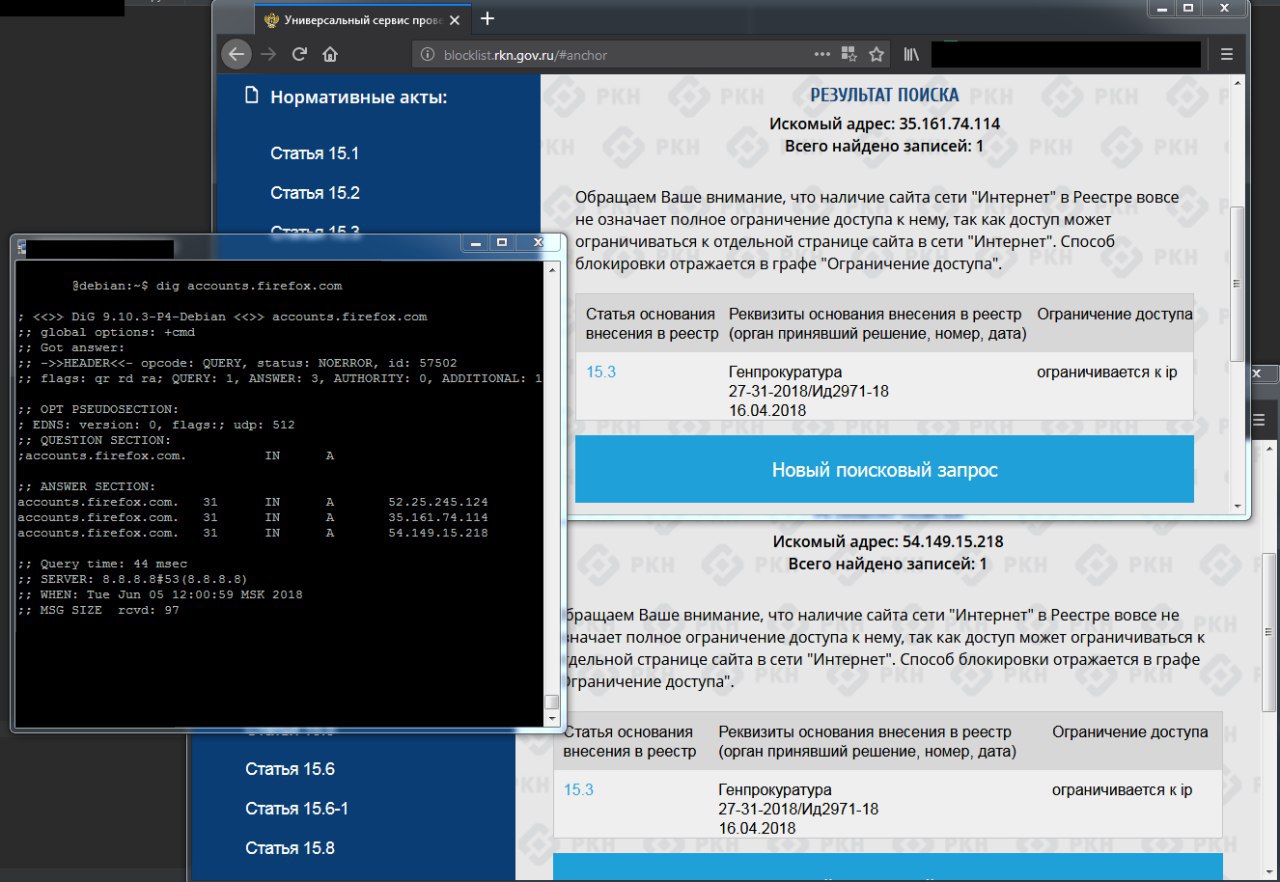Show site information icon in address bar

coord(427,55)
